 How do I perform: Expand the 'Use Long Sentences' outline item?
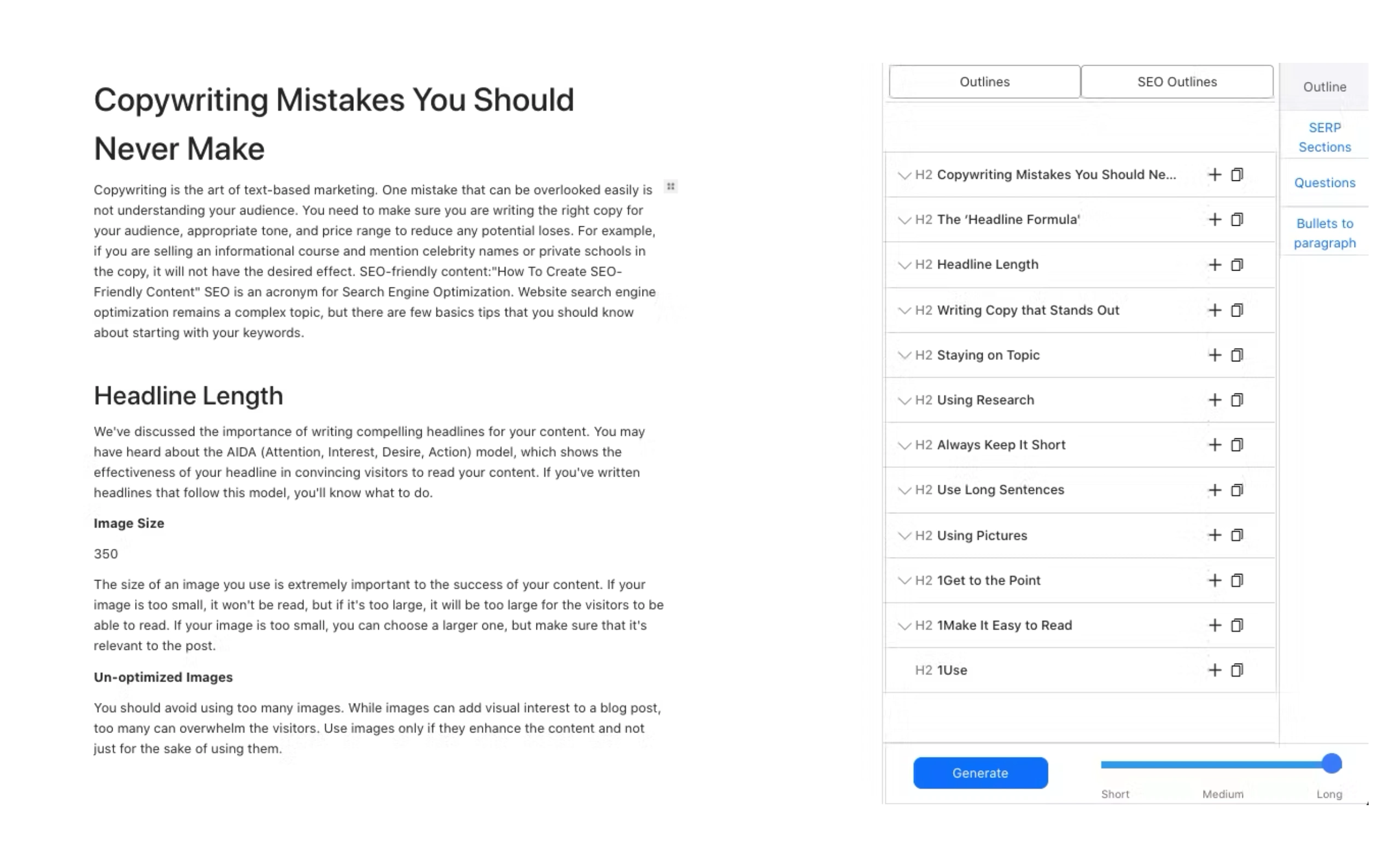click(904, 490)
